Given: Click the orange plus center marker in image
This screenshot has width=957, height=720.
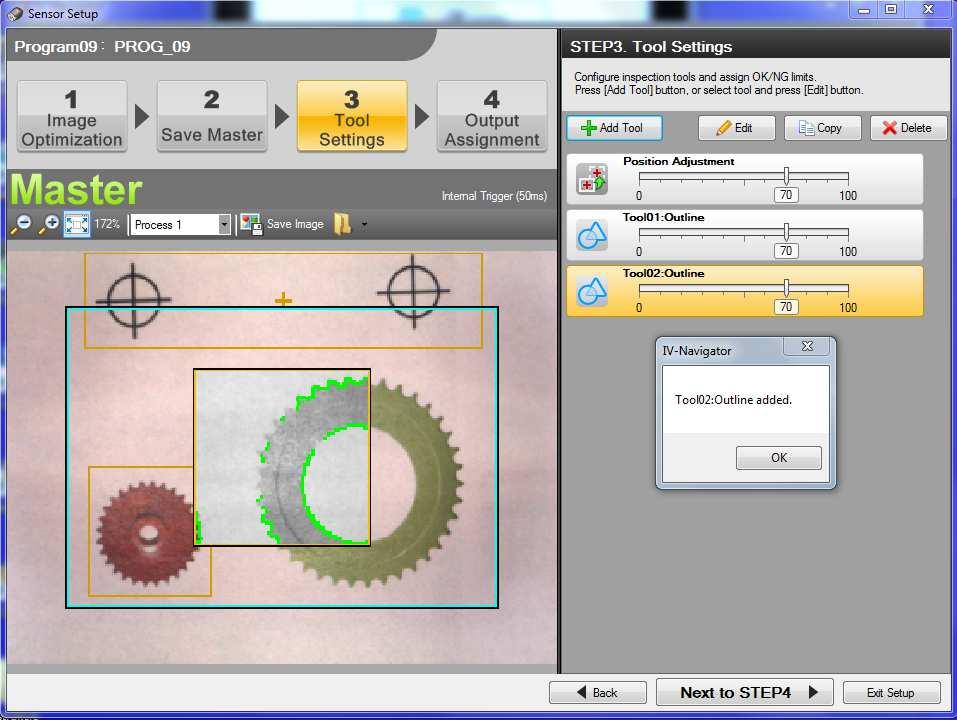Looking at the screenshot, I should [283, 300].
